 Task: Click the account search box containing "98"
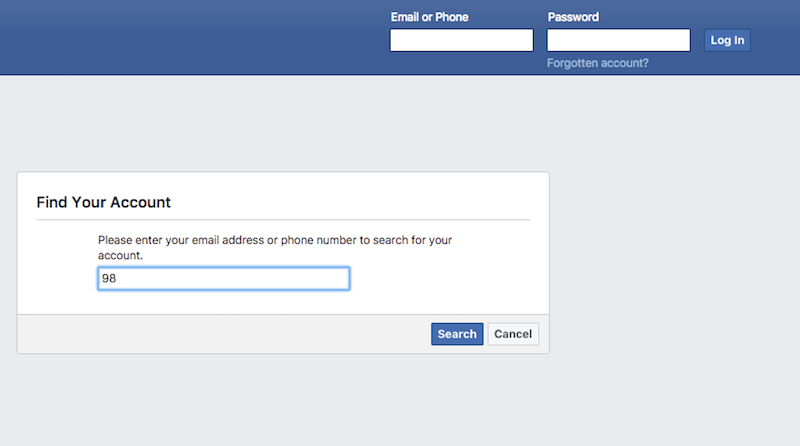click(x=223, y=279)
